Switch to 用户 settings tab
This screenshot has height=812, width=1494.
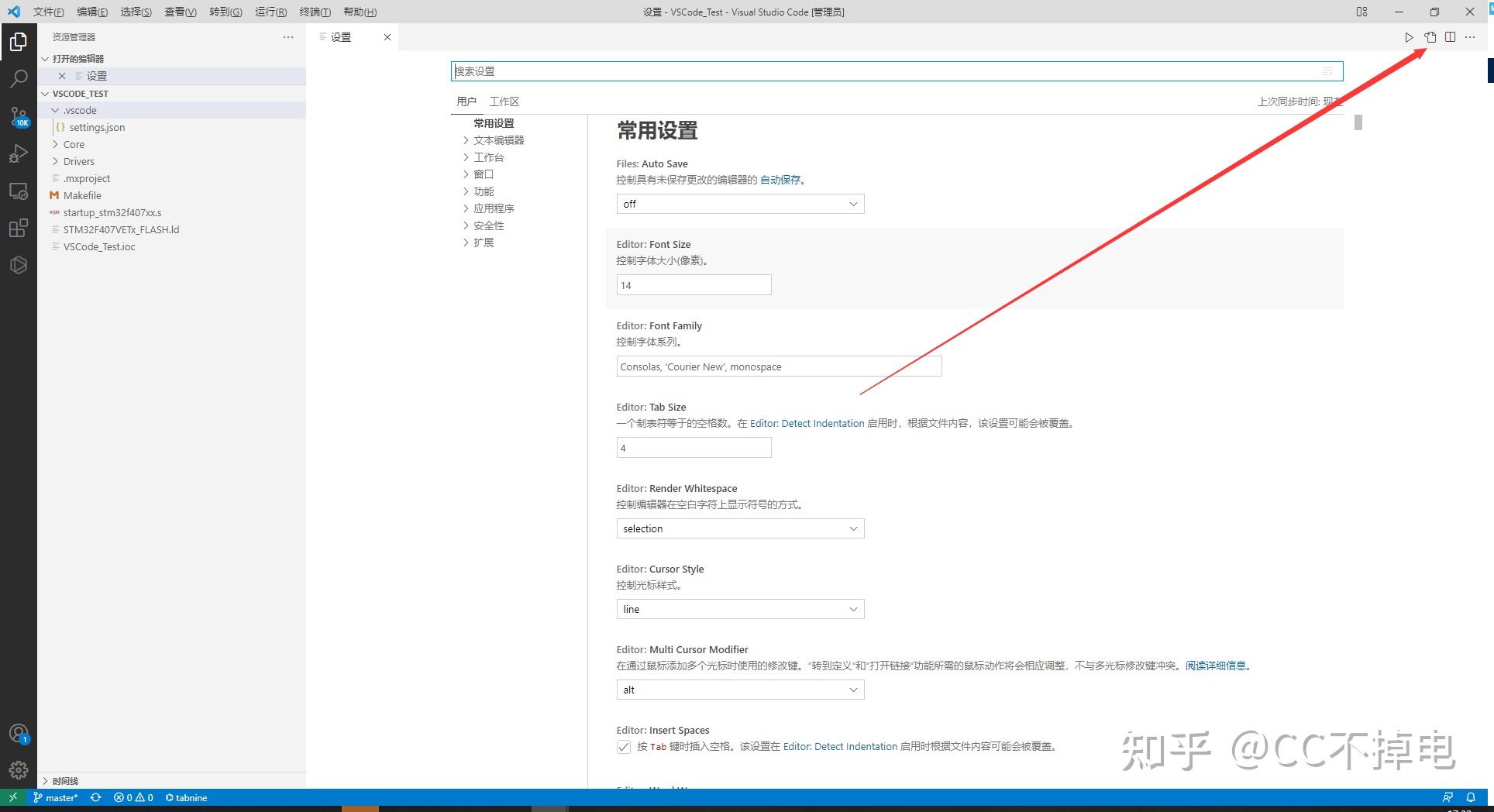click(466, 101)
